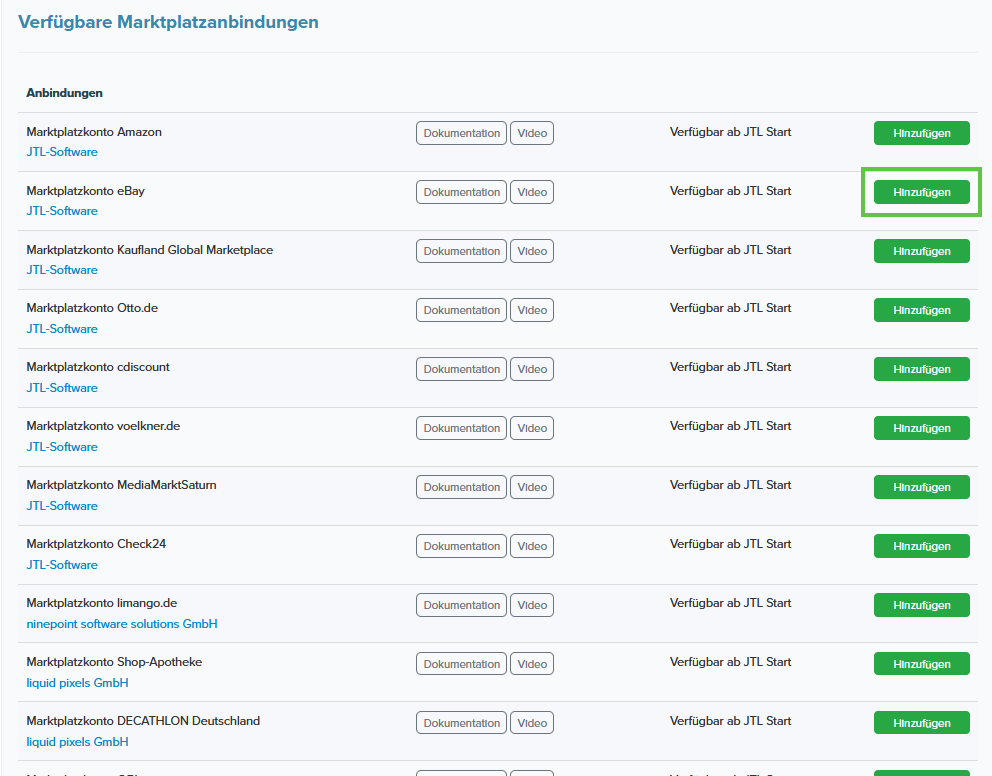This screenshot has height=776, width=992.
Task: Watch the Video for Marktplatzkonto Amazon
Action: [x=532, y=133]
